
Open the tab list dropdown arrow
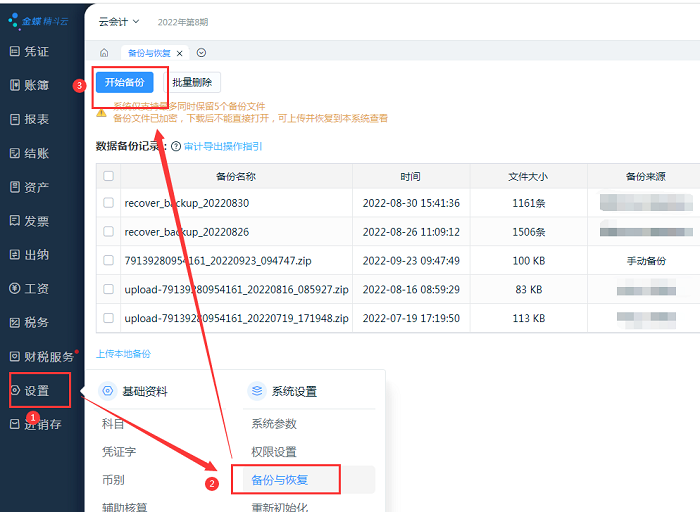tap(202, 53)
